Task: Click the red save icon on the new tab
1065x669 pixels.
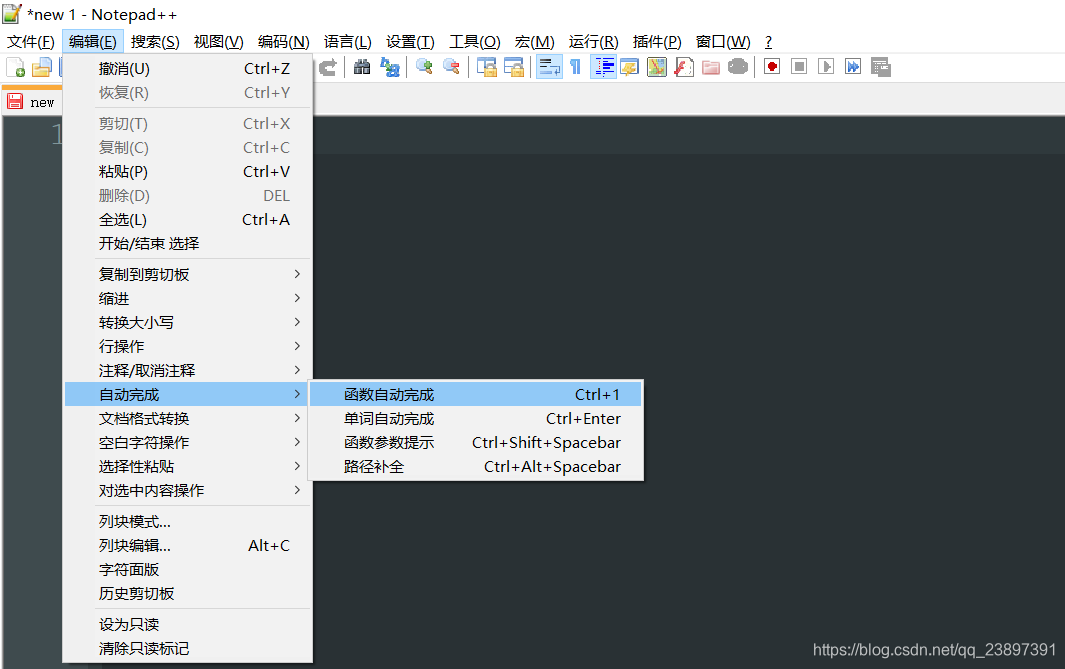Action: pos(15,102)
